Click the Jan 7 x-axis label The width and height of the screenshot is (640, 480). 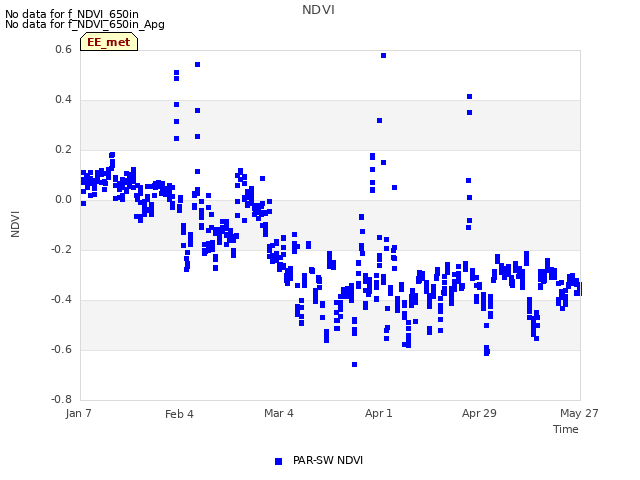[78, 413]
